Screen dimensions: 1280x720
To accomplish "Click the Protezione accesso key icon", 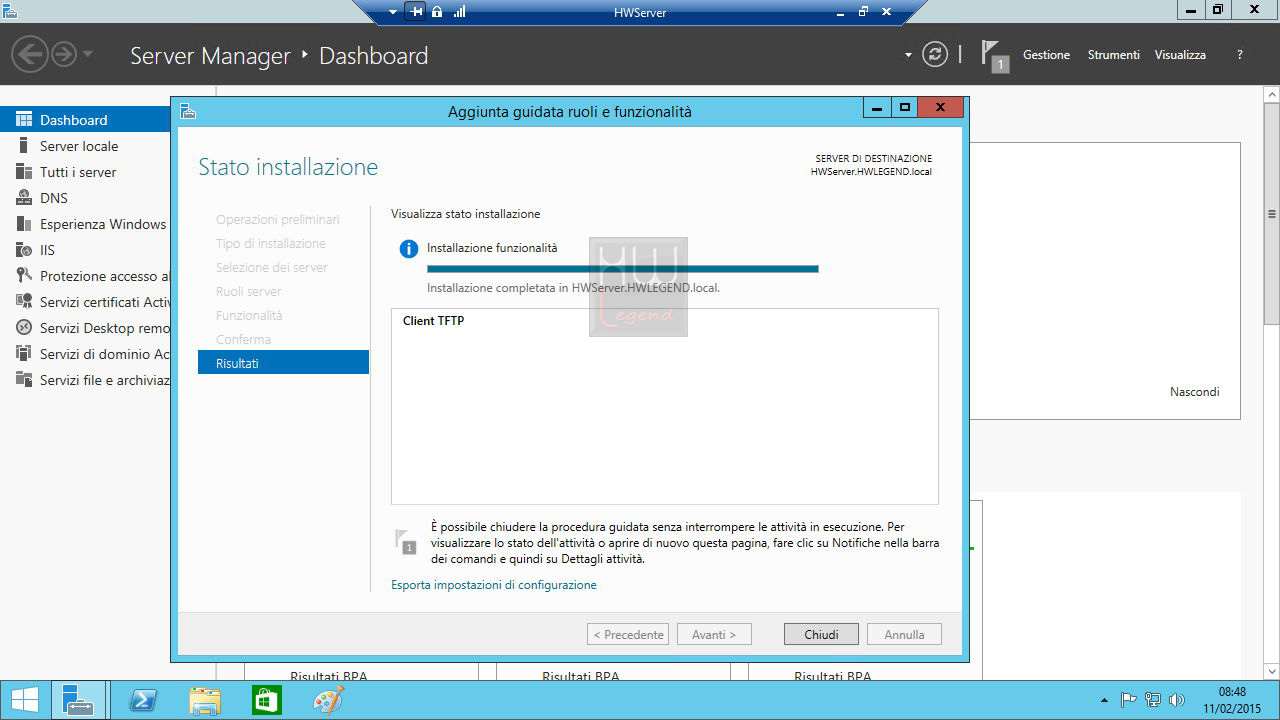I will pos(23,275).
